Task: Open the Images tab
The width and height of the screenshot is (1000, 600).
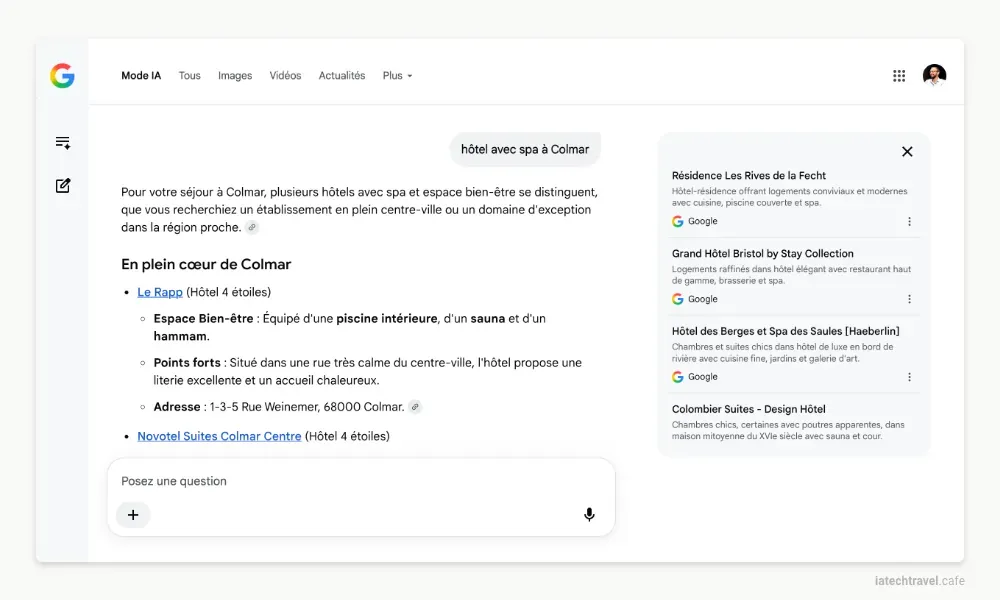Action: (235, 75)
